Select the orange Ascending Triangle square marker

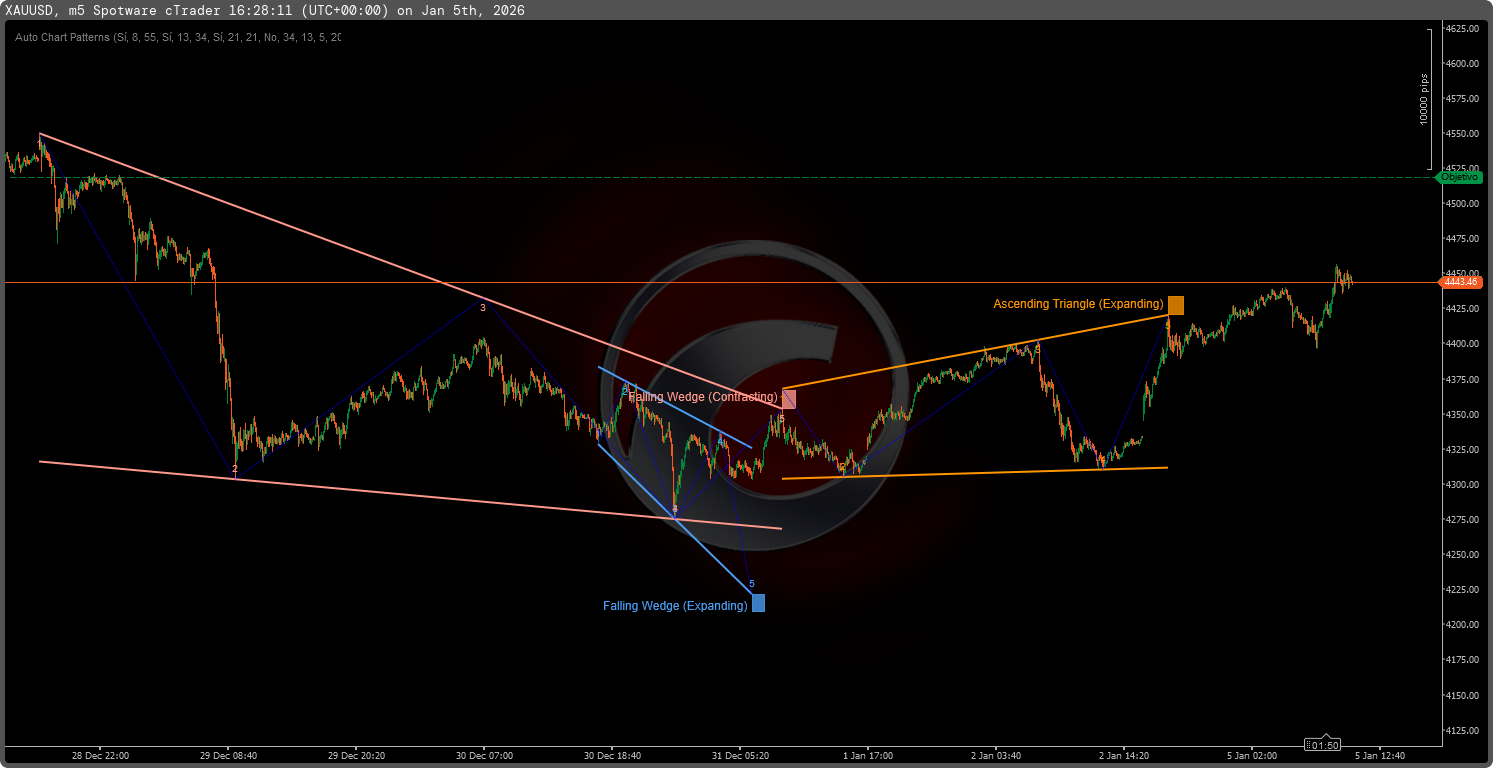pos(1175,305)
